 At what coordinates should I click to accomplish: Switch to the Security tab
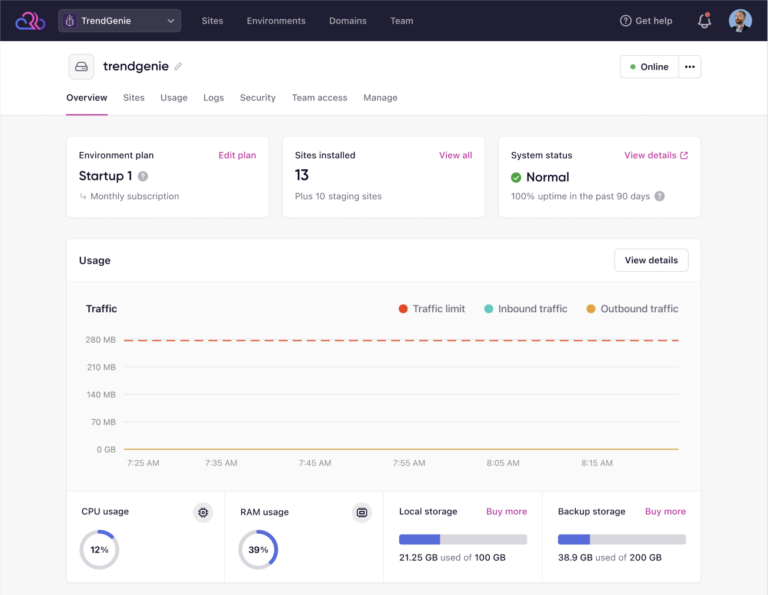coord(258,97)
